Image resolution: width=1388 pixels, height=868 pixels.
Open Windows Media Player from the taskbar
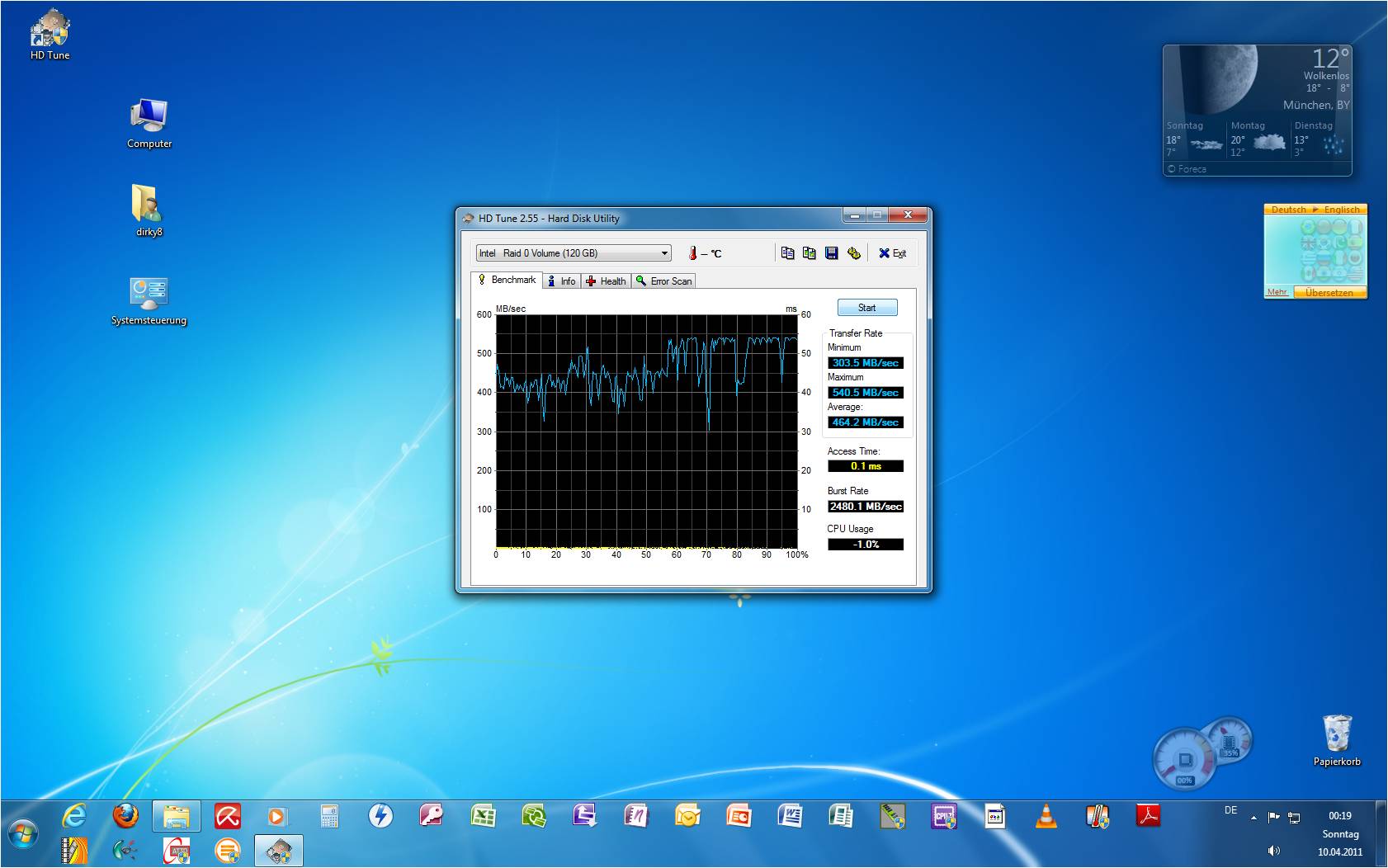277,817
